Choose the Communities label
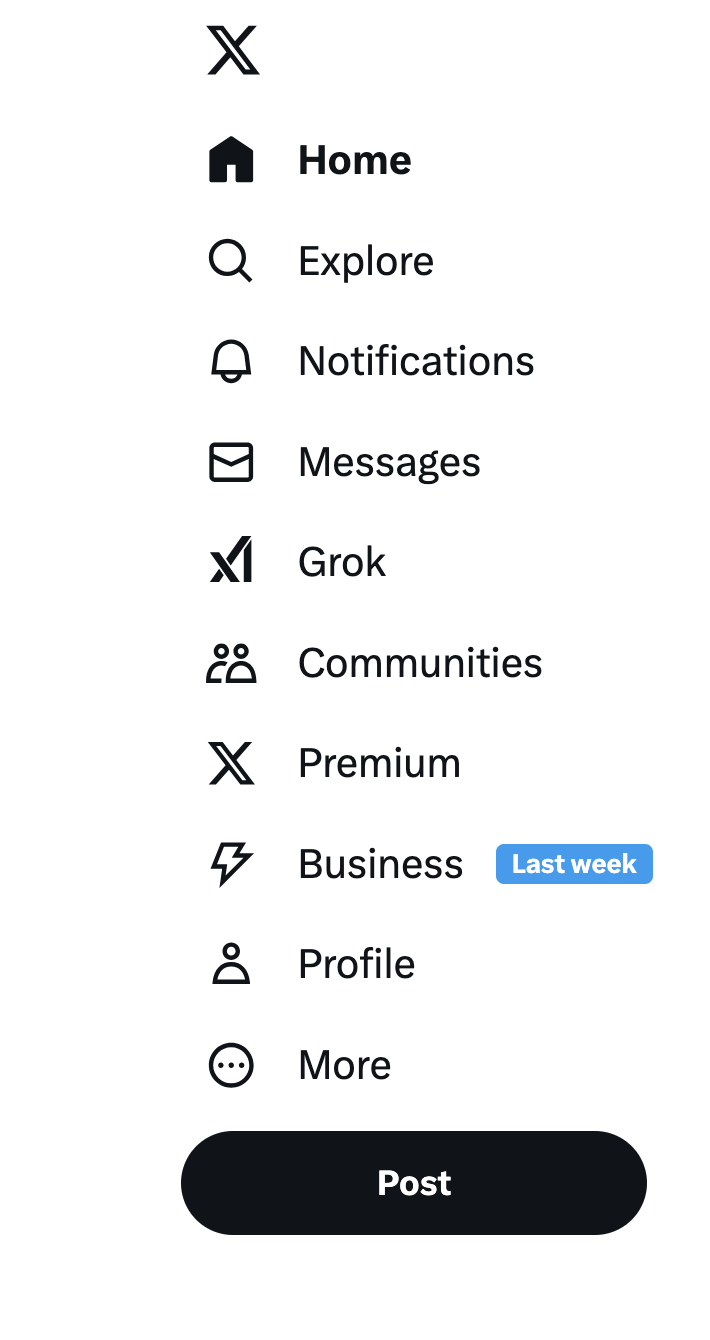The height and width of the screenshot is (1340, 710). [x=420, y=663]
